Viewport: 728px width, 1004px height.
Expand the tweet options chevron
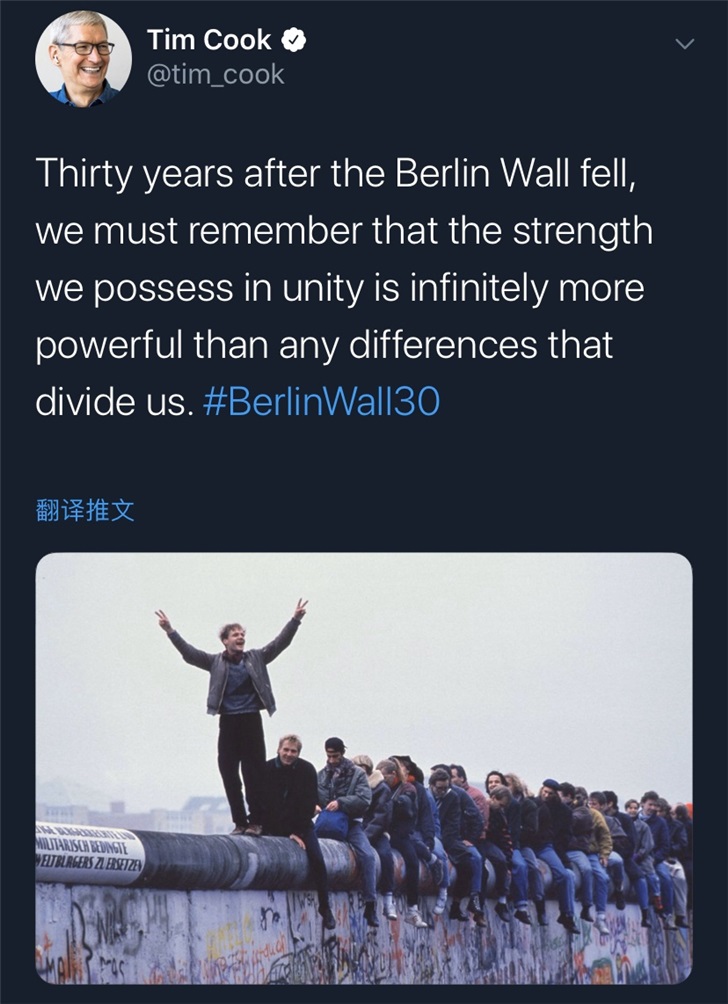coord(684,44)
